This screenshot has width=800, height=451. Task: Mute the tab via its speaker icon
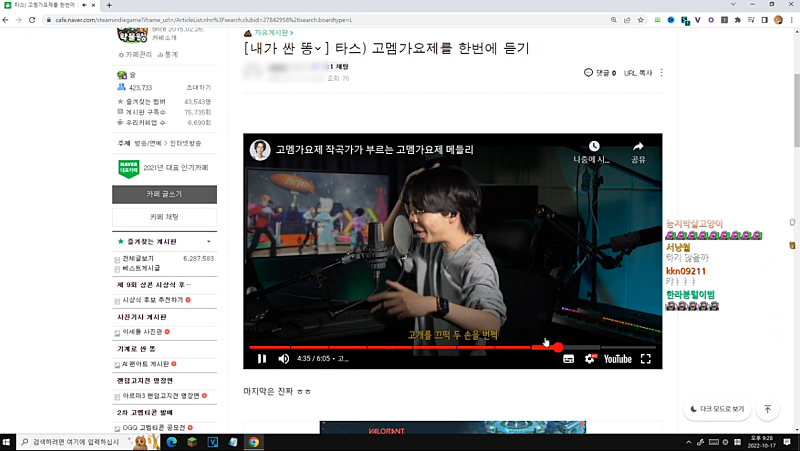(x=84, y=5)
